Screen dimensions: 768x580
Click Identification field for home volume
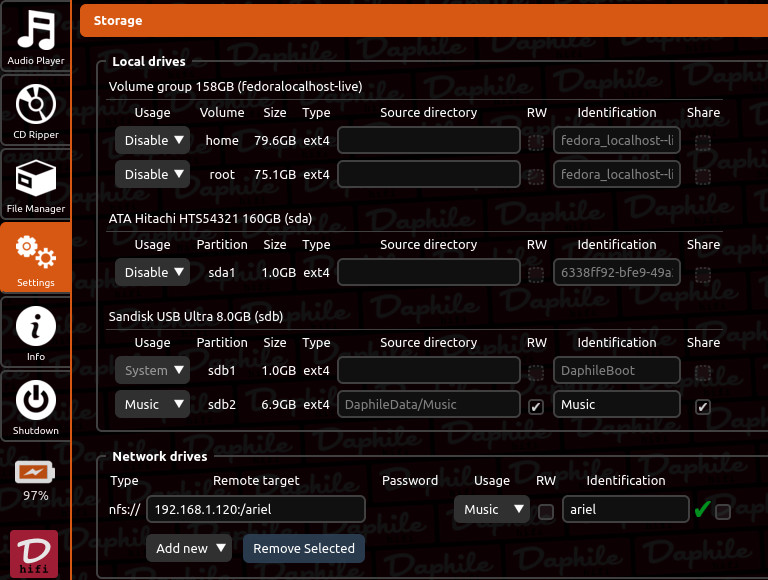pyautogui.click(x=617, y=141)
